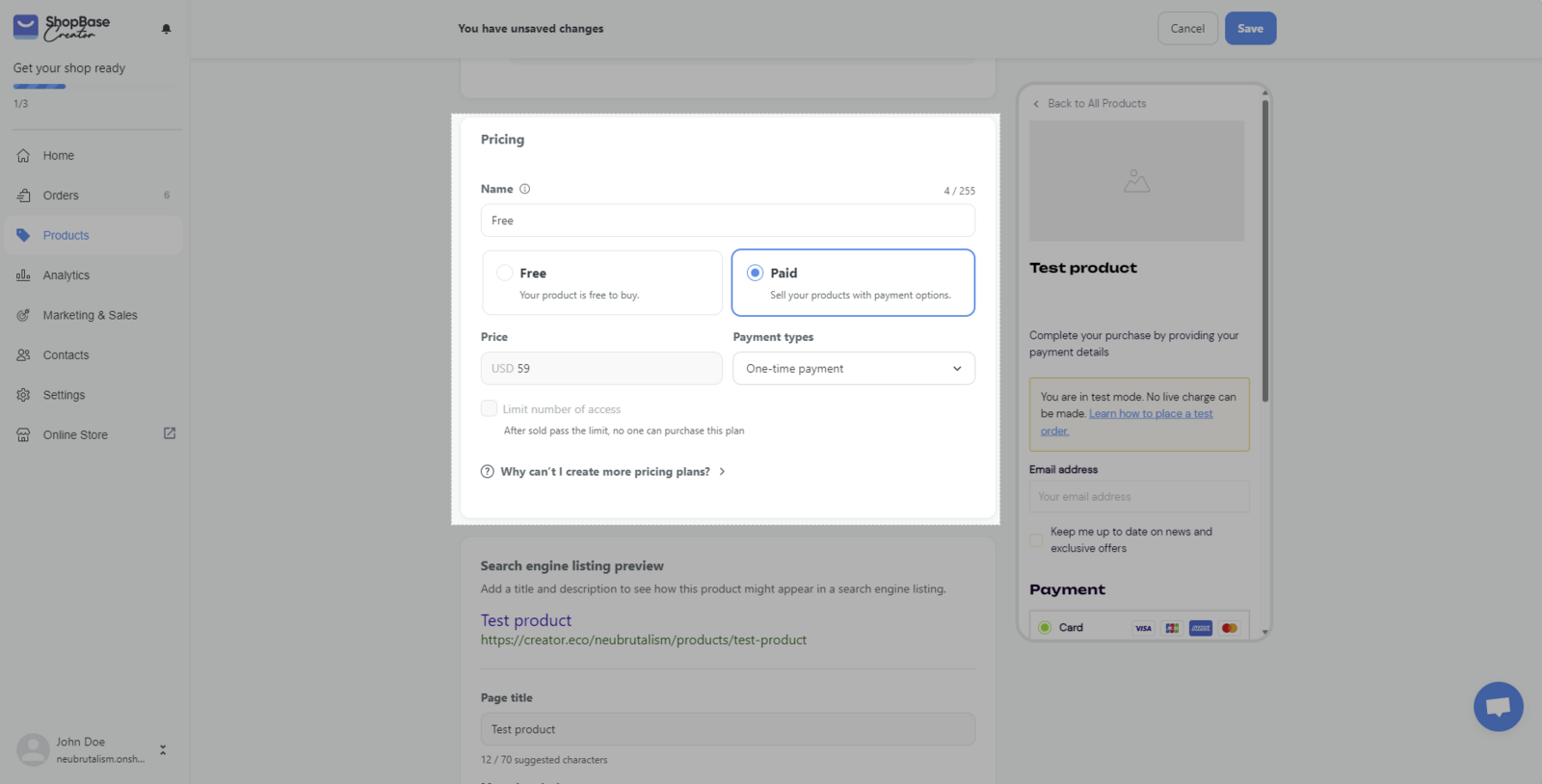The width and height of the screenshot is (1542, 784).
Task: Click the Contacts people icon
Action: [23, 355]
